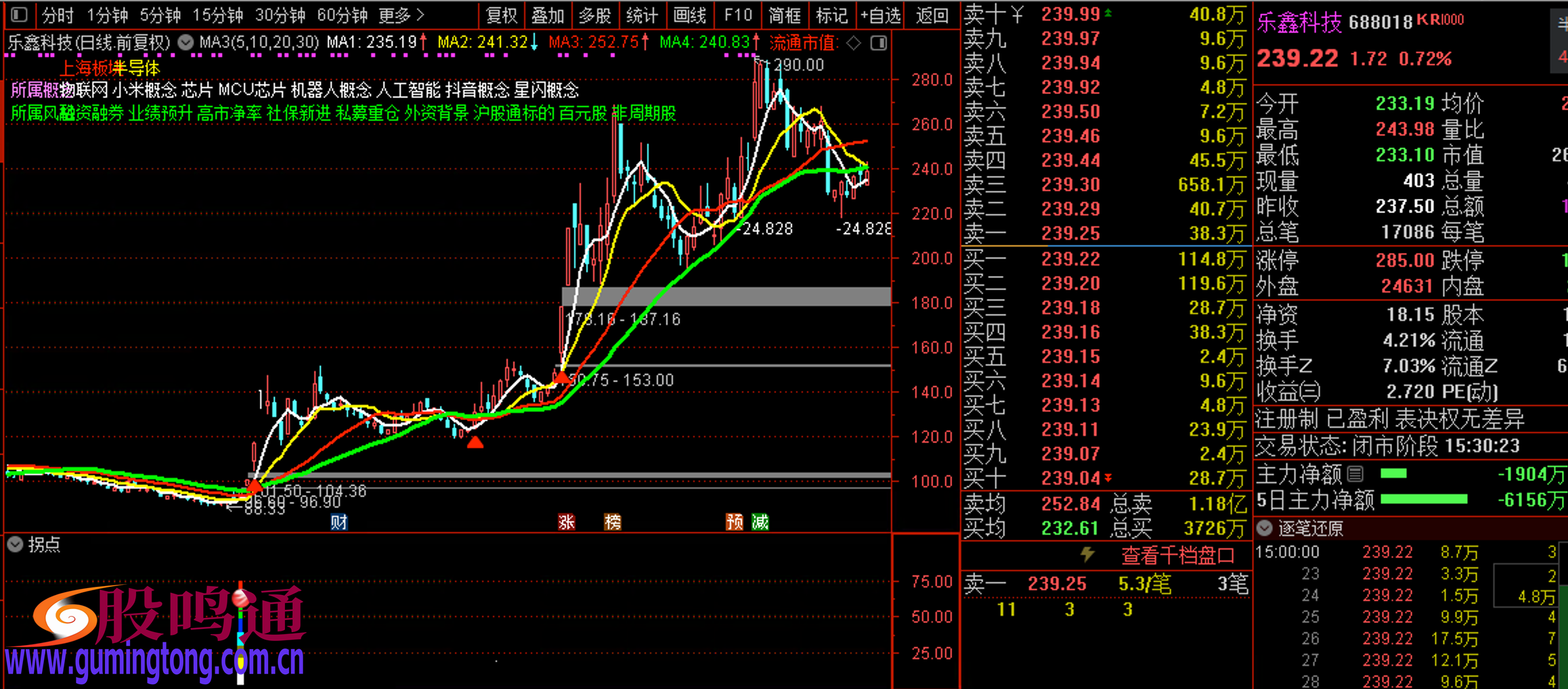The width and height of the screenshot is (1568, 689).
Task: Open 查看千档盘口 link
Action: pyautogui.click(x=1178, y=556)
